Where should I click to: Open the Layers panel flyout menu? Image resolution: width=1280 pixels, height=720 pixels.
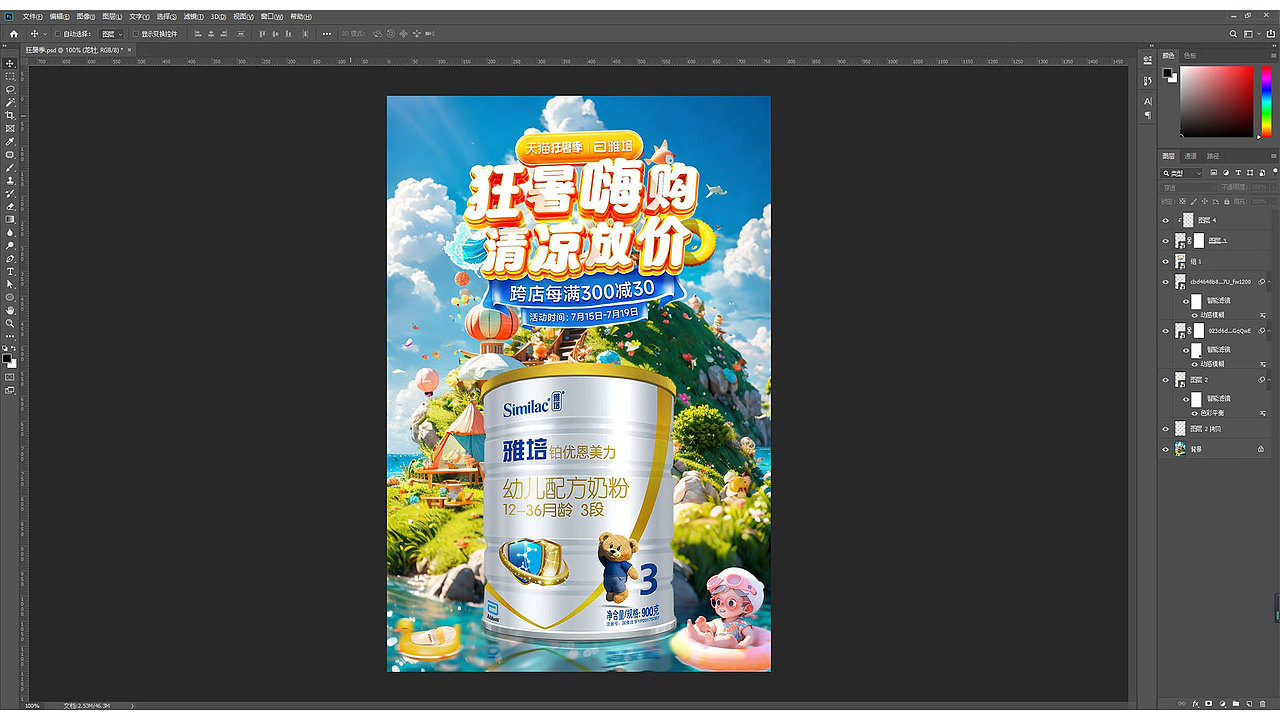pyautogui.click(x=1273, y=156)
